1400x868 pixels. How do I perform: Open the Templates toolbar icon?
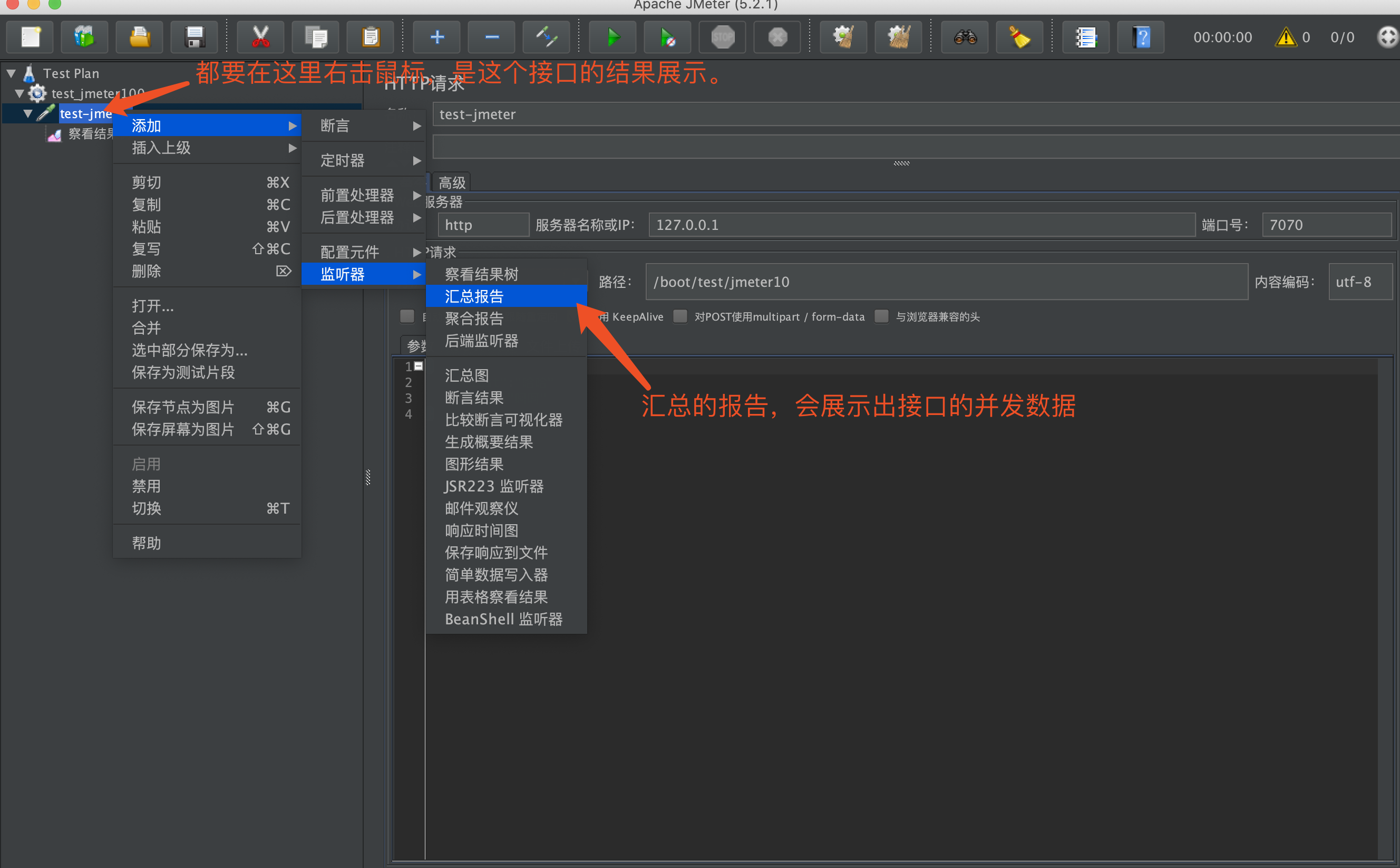pyautogui.click(x=85, y=37)
